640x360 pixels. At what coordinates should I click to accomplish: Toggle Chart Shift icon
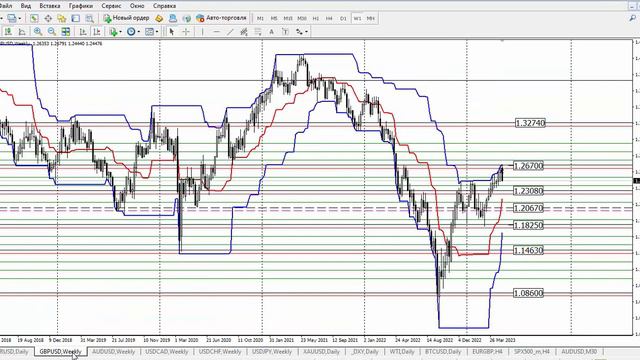point(97,32)
